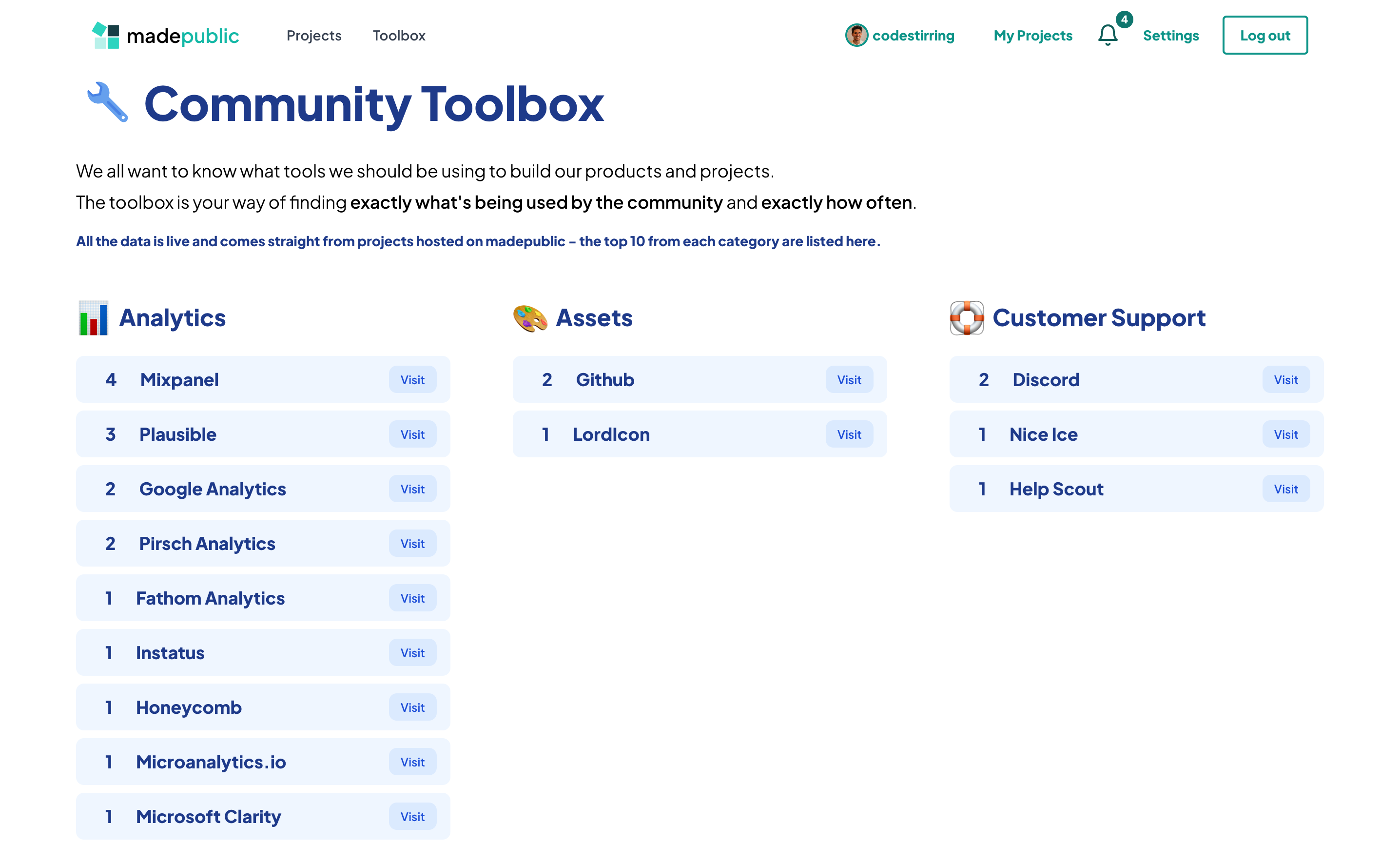1400x863 pixels.
Task: Click the Plausible usage count 3
Action: pyautogui.click(x=110, y=434)
